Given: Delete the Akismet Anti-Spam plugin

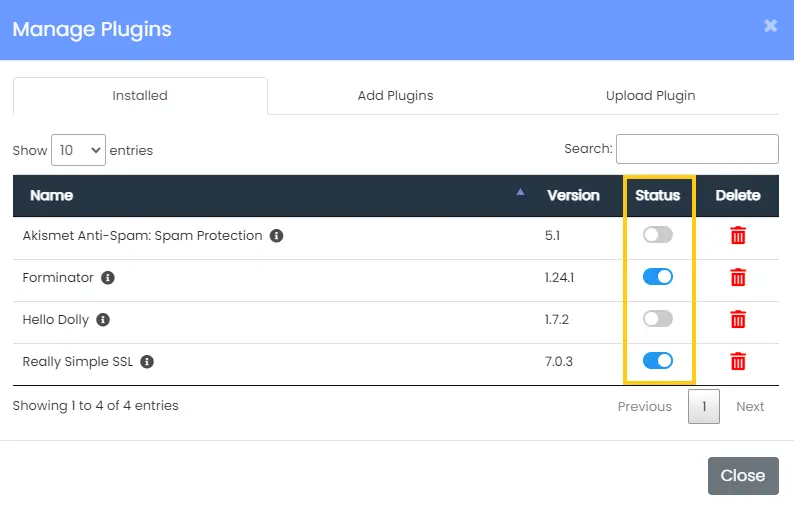Looking at the screenshot, I should coord(738,236).
